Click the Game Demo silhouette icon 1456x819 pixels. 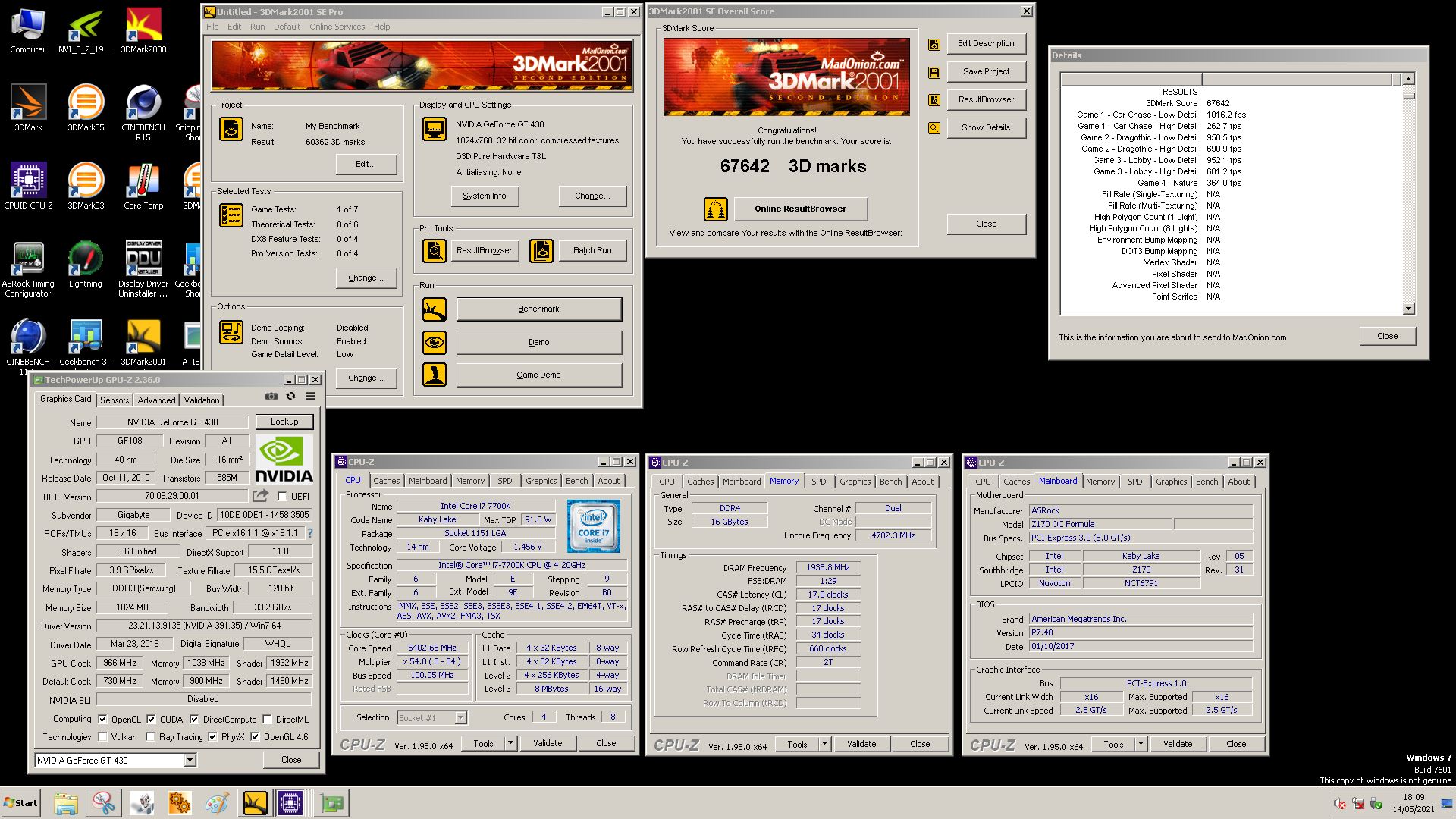(435, 375)
